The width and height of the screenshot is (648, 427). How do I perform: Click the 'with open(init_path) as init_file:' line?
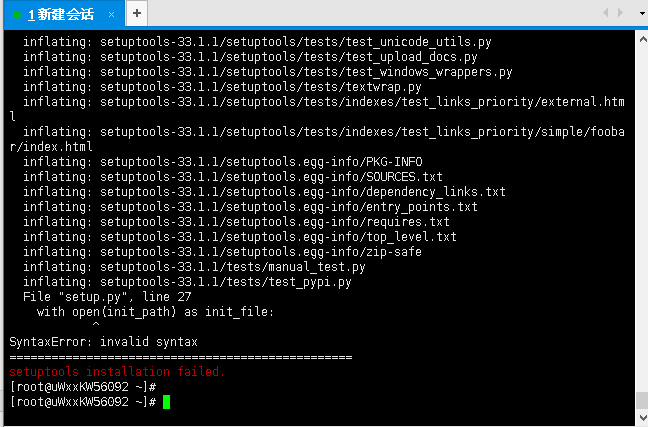coord(155,312)
